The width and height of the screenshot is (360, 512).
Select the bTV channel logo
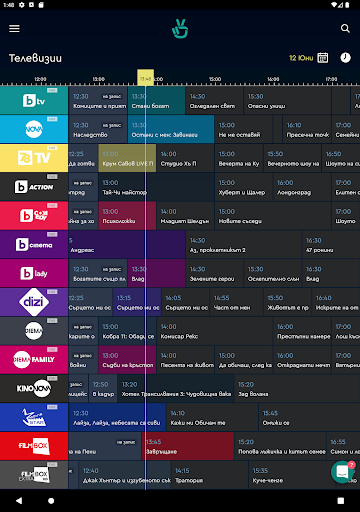(x=34, y=100)
